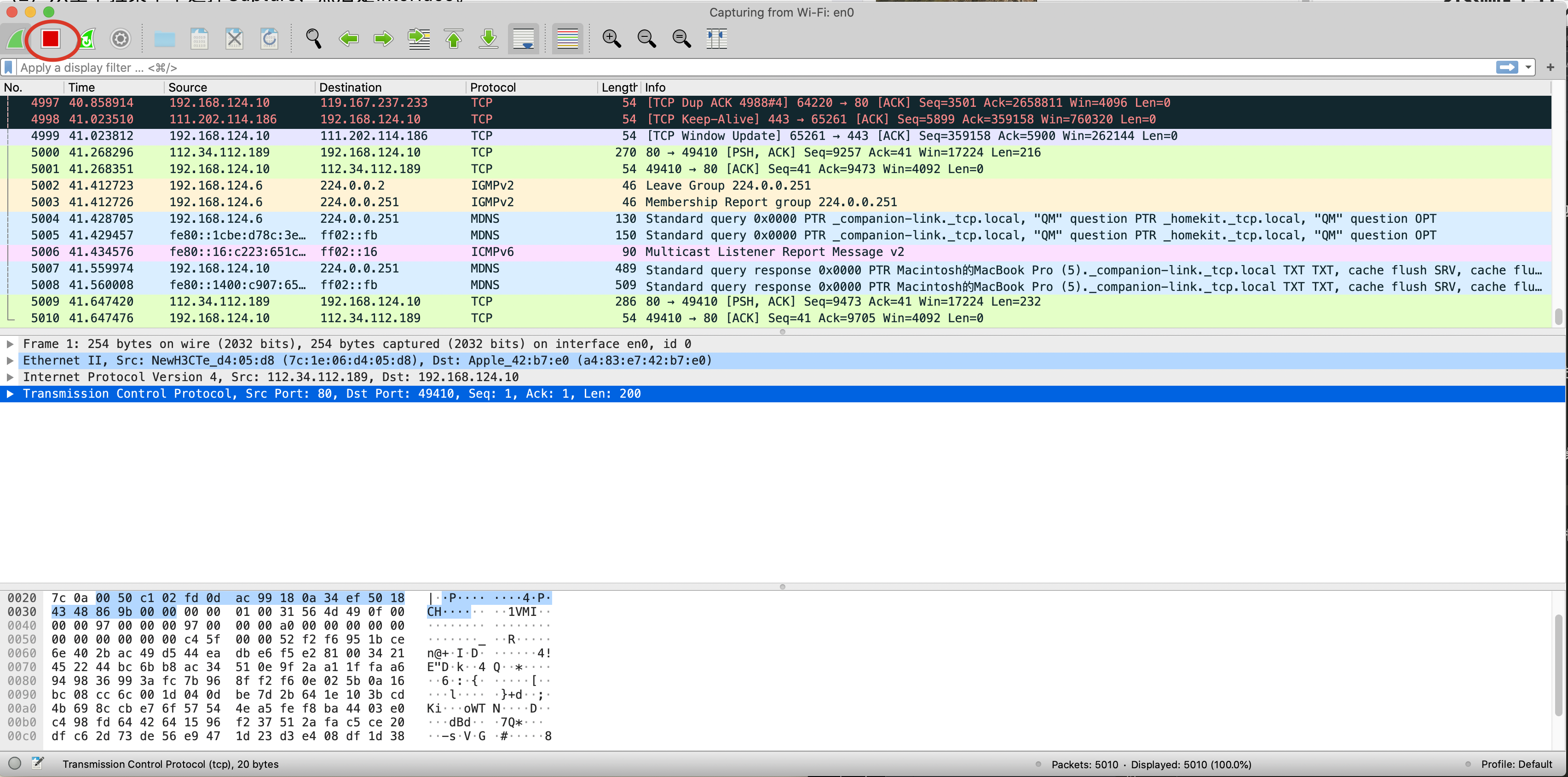The image size is (1568, 777).
Task: Go to the last packet
Action: coord(488,39)
